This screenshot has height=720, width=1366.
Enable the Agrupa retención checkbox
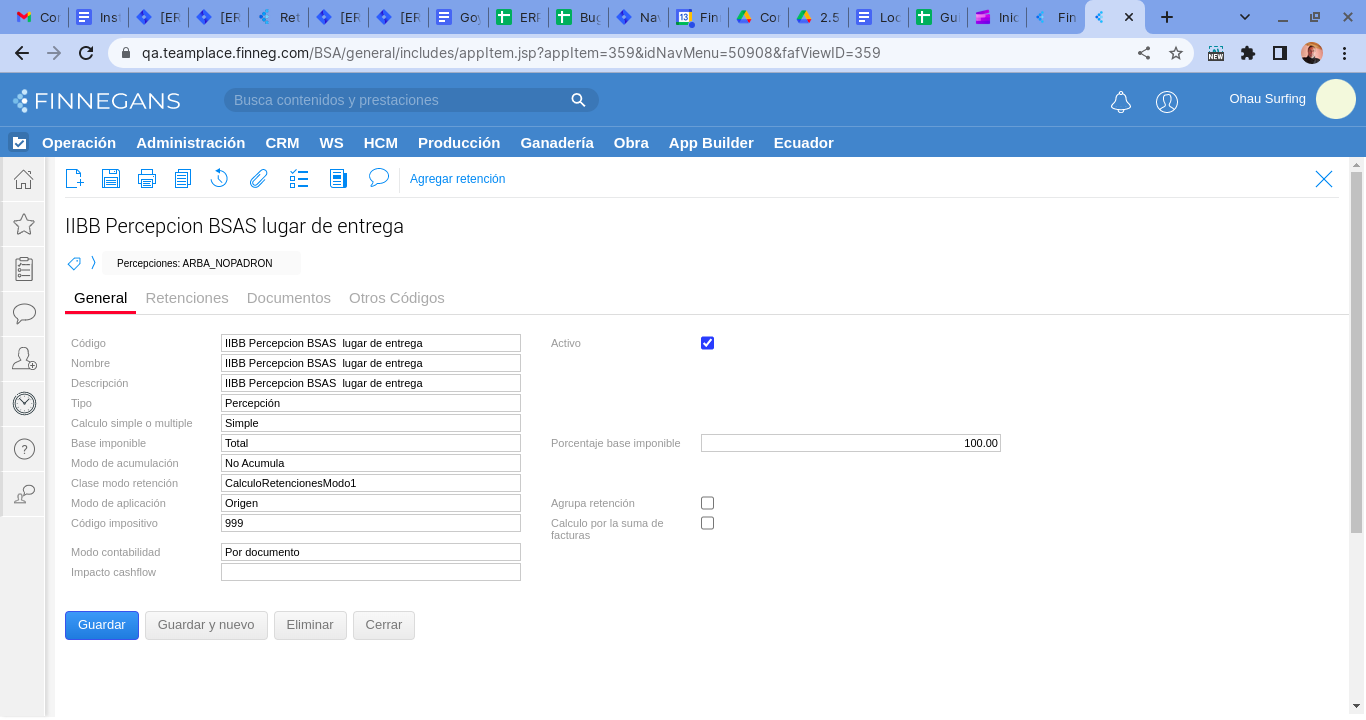pos(707,503)
